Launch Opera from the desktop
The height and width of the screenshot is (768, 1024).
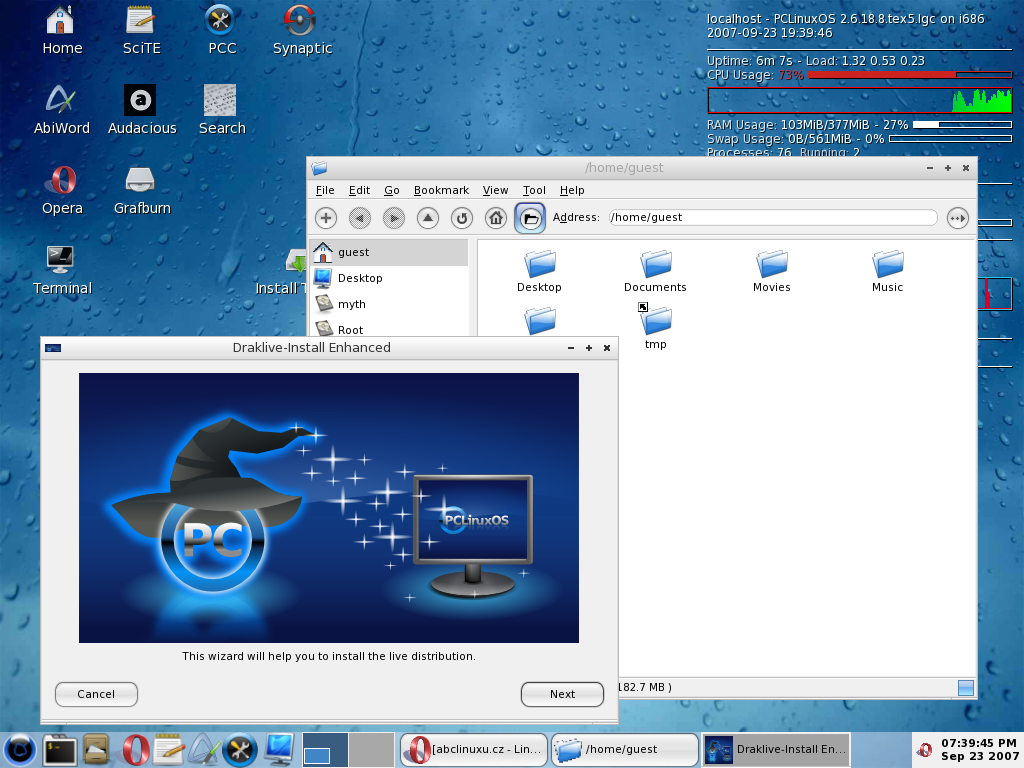(61, 190)
